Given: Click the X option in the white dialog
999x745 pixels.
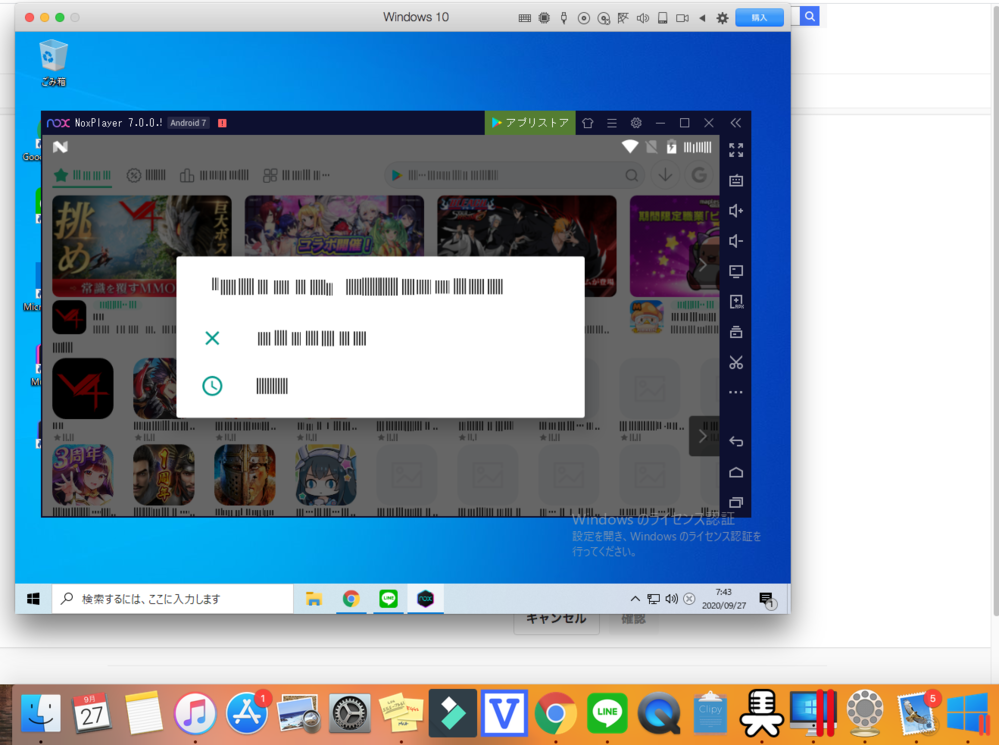Looking at the screenshot, I should 212,338.
